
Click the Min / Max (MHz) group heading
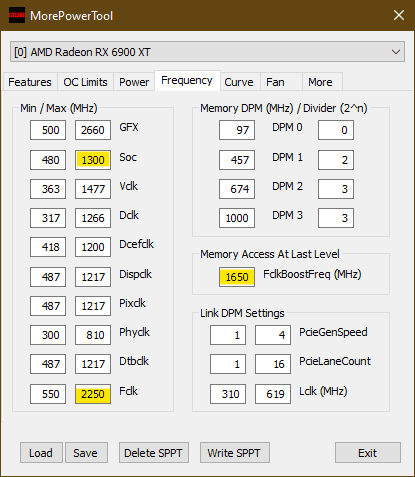pyautogui.click(x=59, y=108)
